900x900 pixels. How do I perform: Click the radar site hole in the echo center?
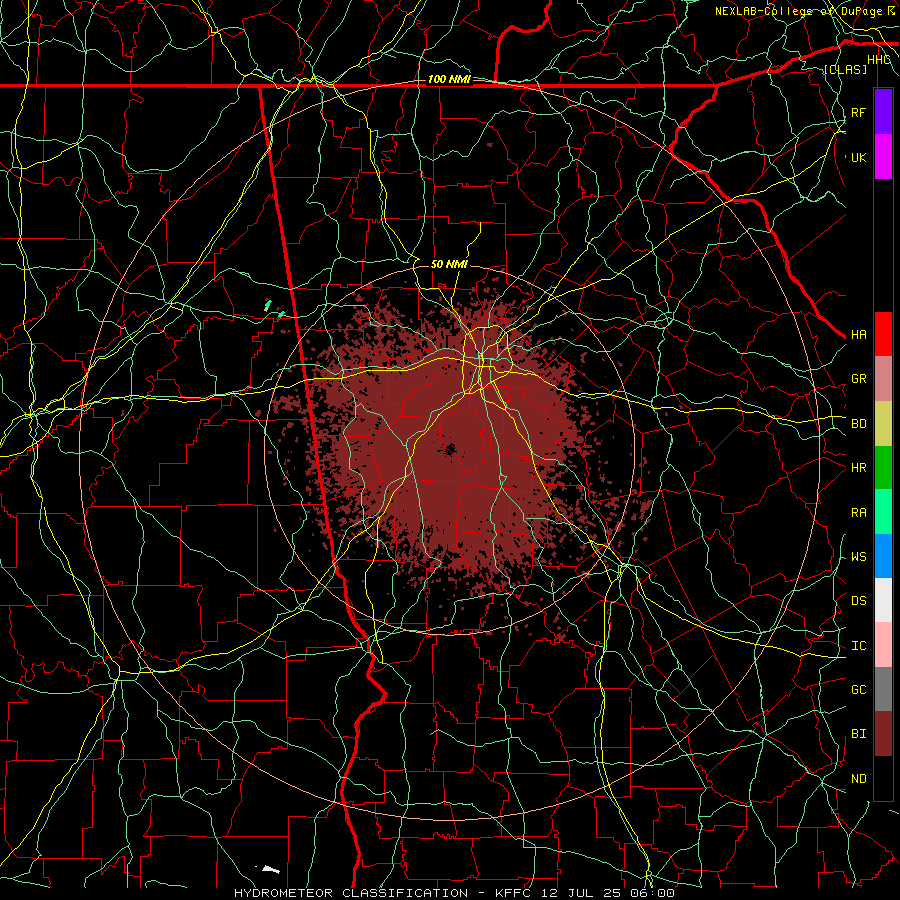click(x=449, y=449)
